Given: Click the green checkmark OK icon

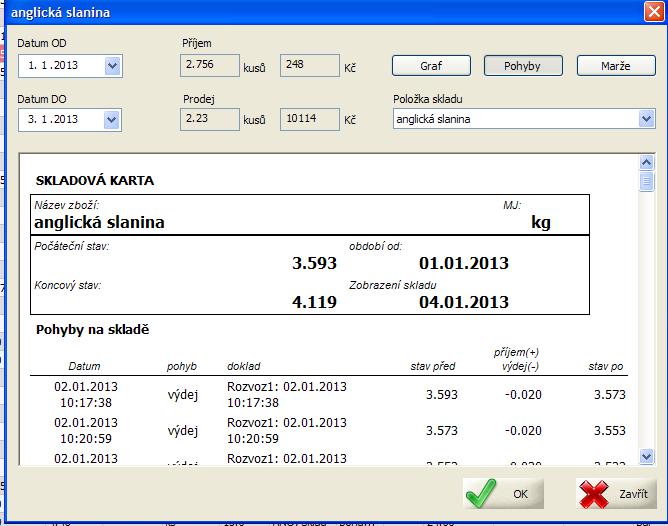Looking at the screenshot, I should click(482, 493).
